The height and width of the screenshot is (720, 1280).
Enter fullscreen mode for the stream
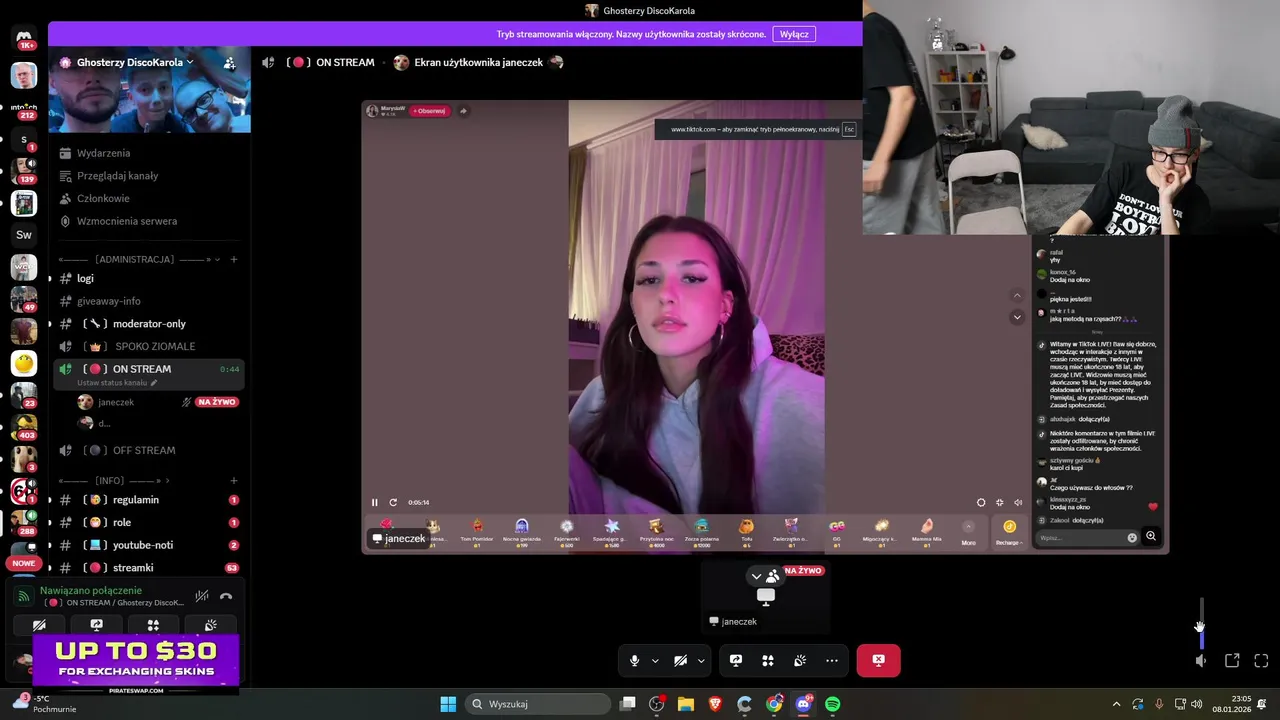click(1261, 661)
